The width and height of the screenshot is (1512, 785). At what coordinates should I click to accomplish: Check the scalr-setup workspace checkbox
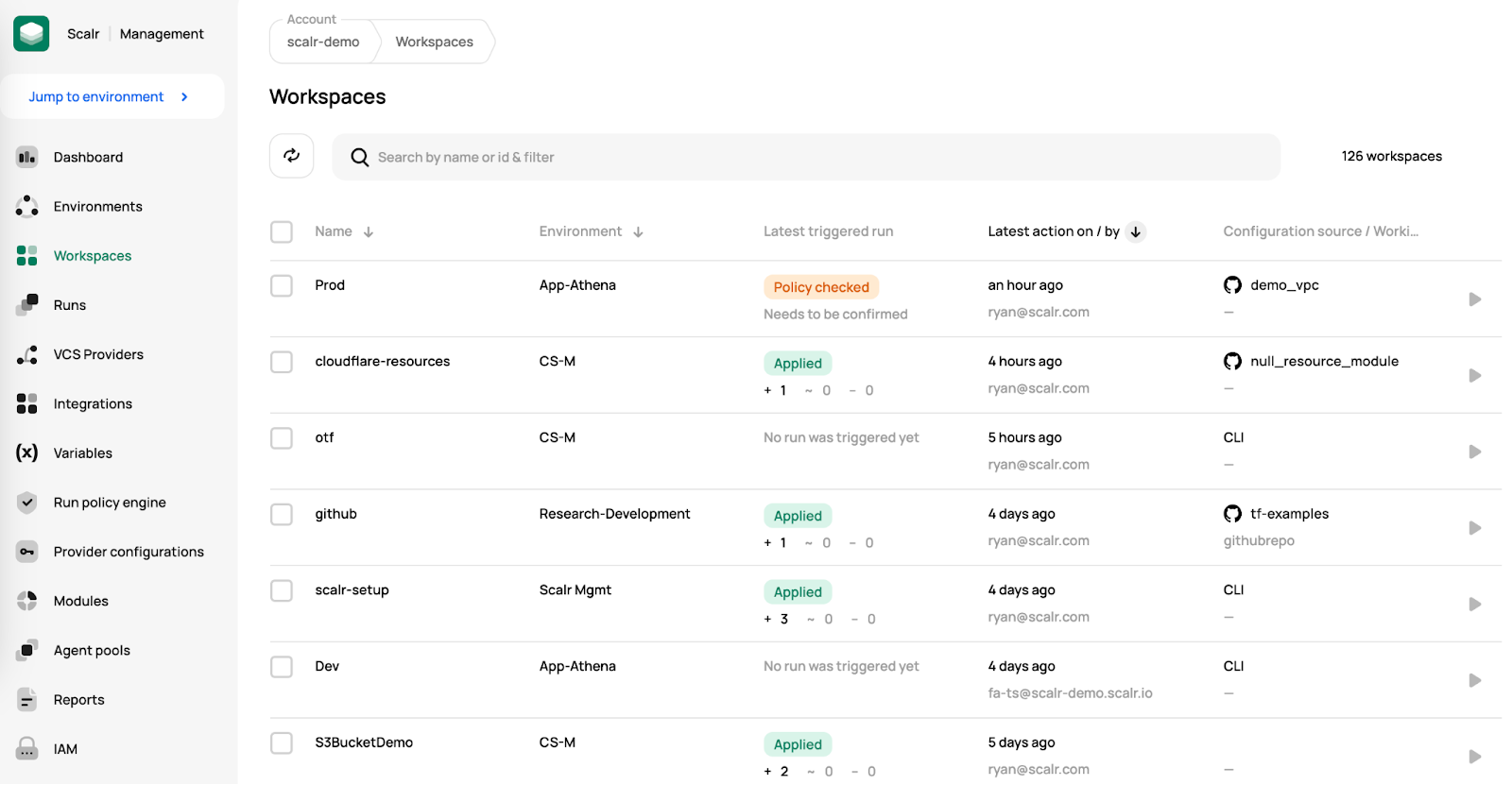[x=282, y=590]
